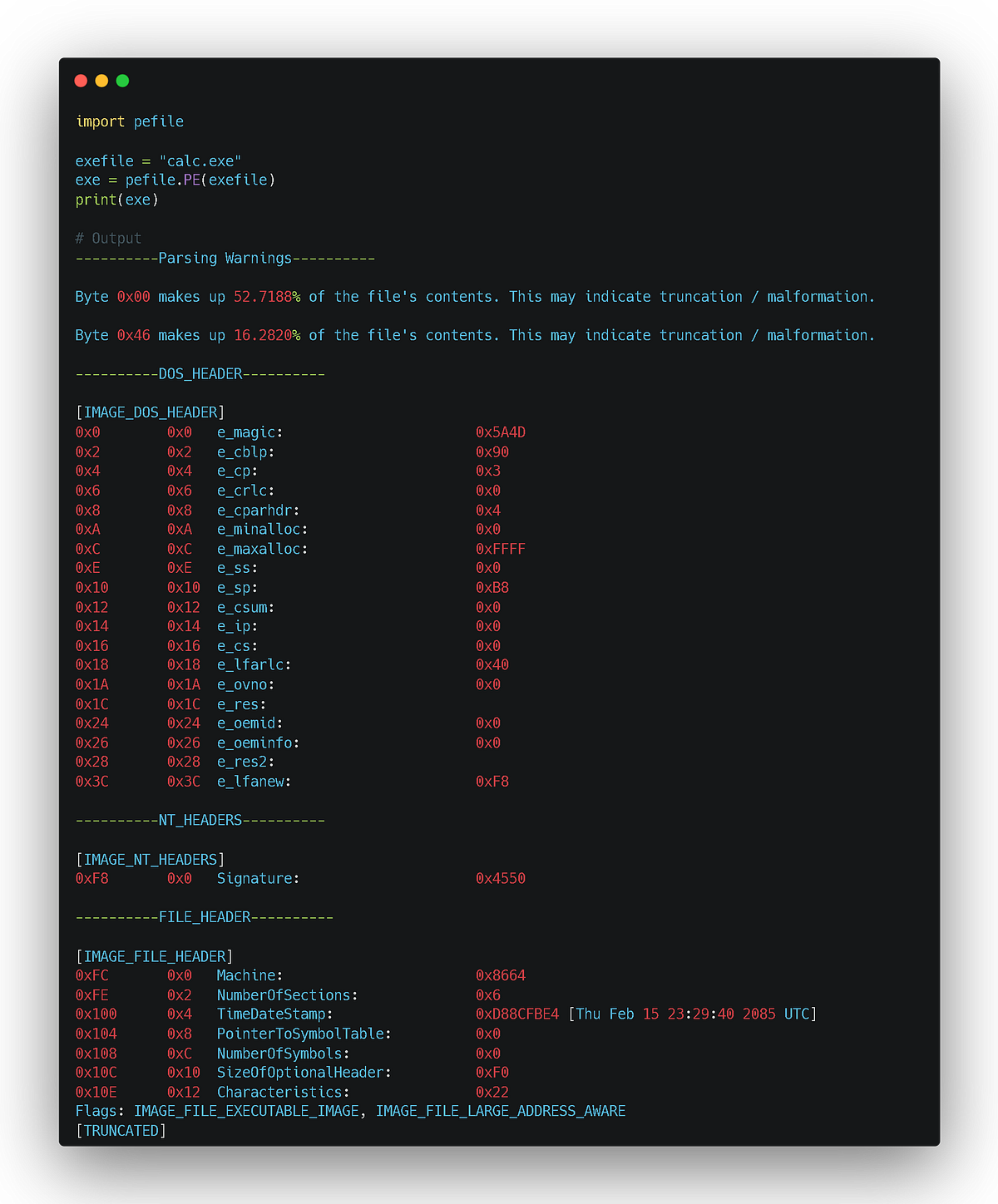Click the green fullscreen window control

click(122, 81)
